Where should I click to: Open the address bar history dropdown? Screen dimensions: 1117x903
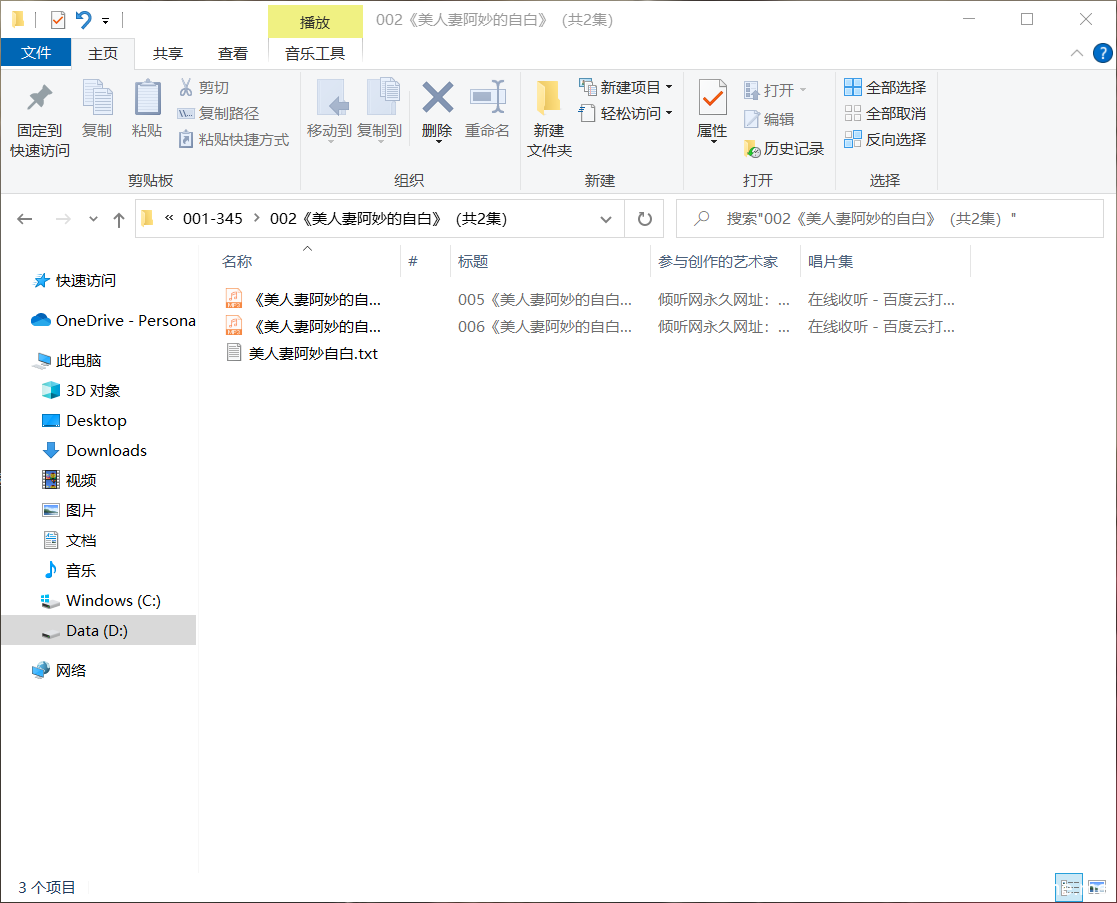605,218
